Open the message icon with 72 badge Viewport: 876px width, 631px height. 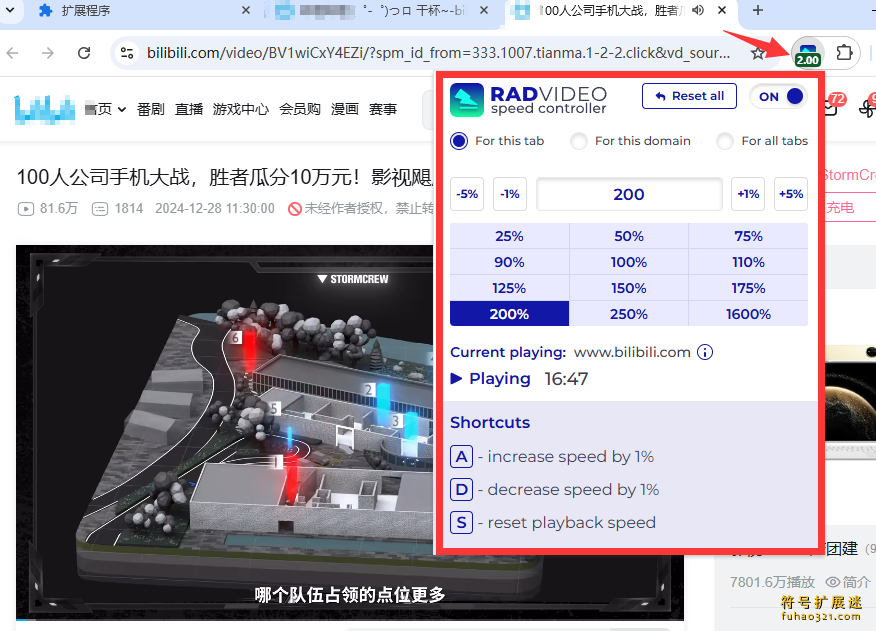pos(832,105)
